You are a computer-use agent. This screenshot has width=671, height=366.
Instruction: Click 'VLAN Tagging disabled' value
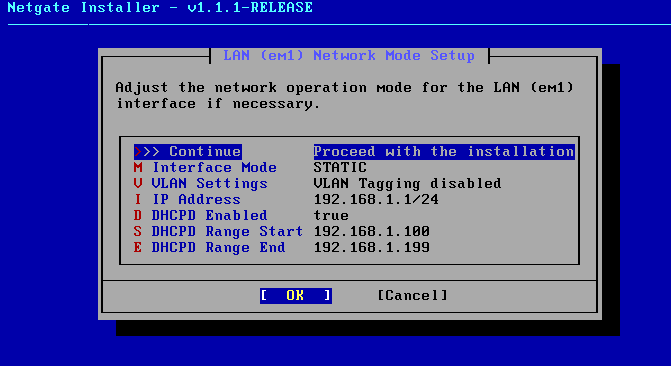point(407,184)
